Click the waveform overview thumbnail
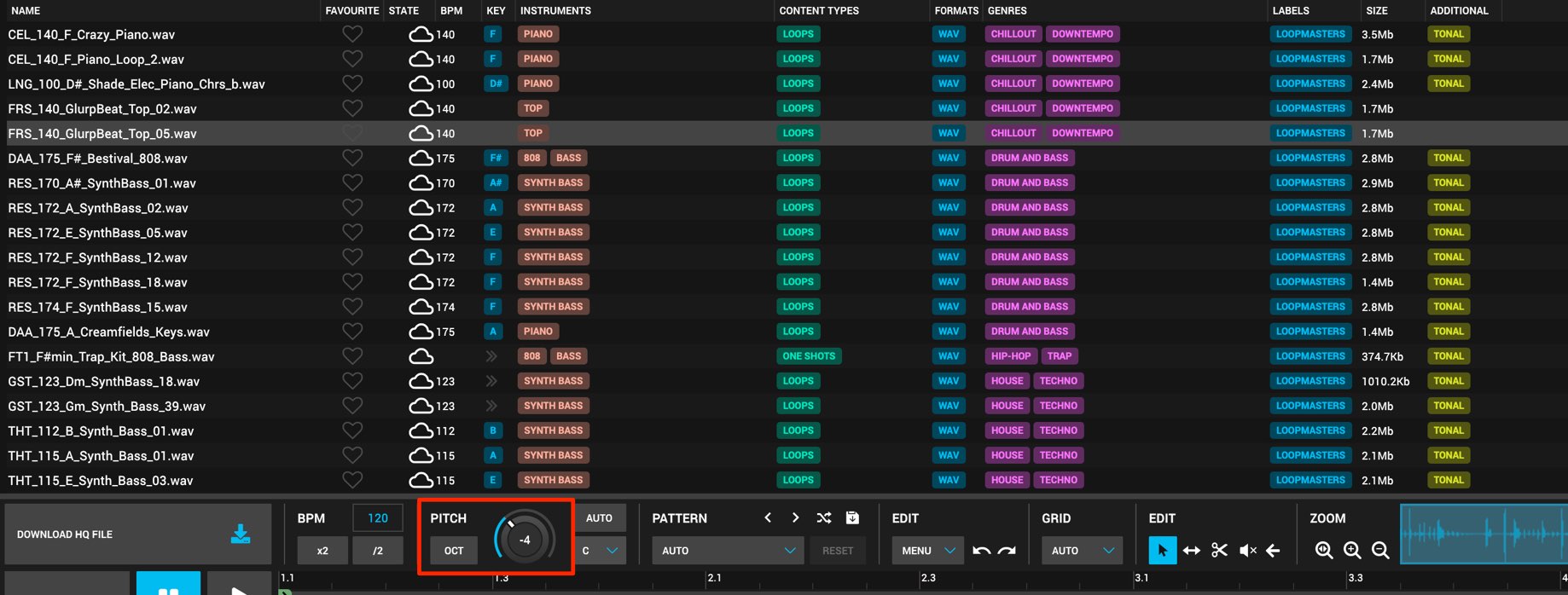Screen dimensions: 1568x595 1484,534
